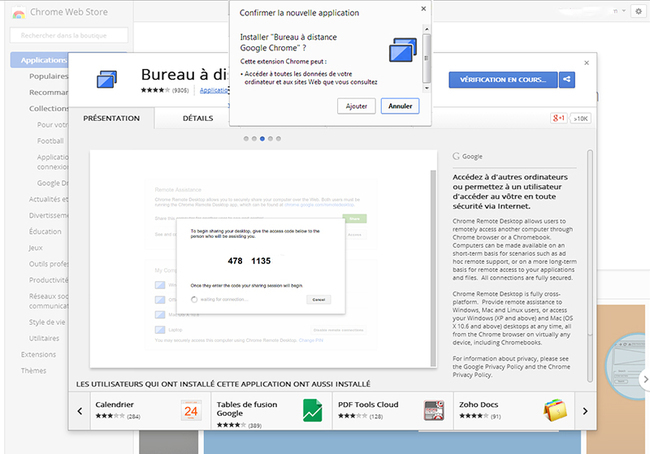Open Tables de fusion Google app
The image size is (650, 454).
click(x=272, y=410)
